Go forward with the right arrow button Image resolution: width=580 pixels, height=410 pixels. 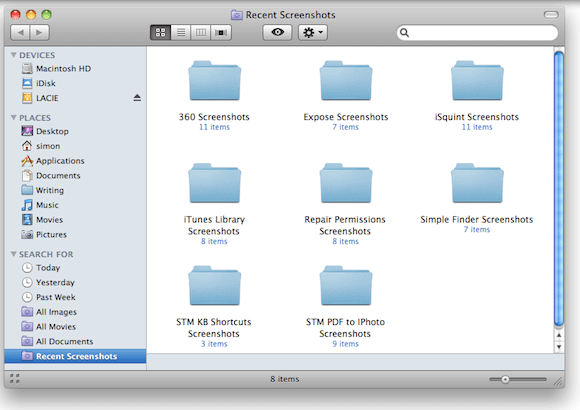40,33
